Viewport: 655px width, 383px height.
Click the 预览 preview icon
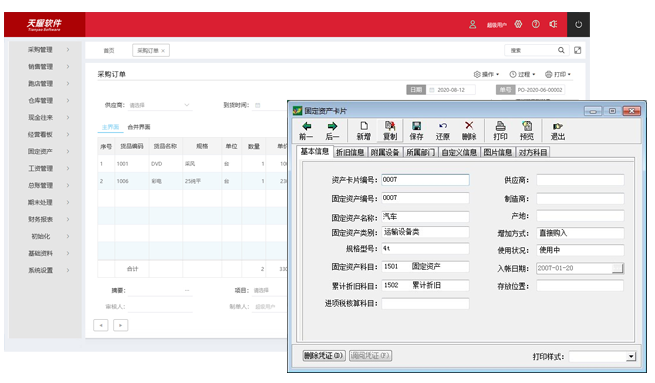(527, 126)
